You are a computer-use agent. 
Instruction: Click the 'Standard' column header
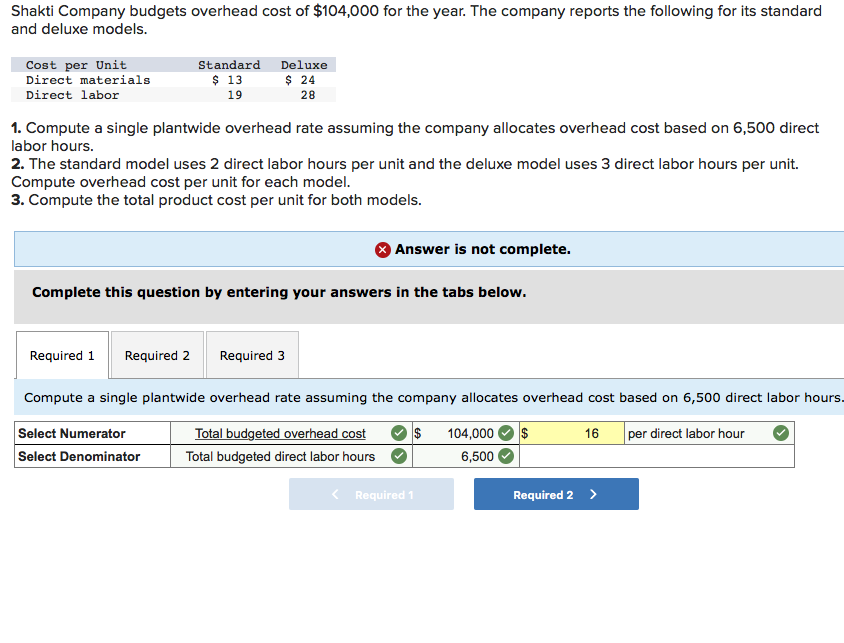[229, 65]
